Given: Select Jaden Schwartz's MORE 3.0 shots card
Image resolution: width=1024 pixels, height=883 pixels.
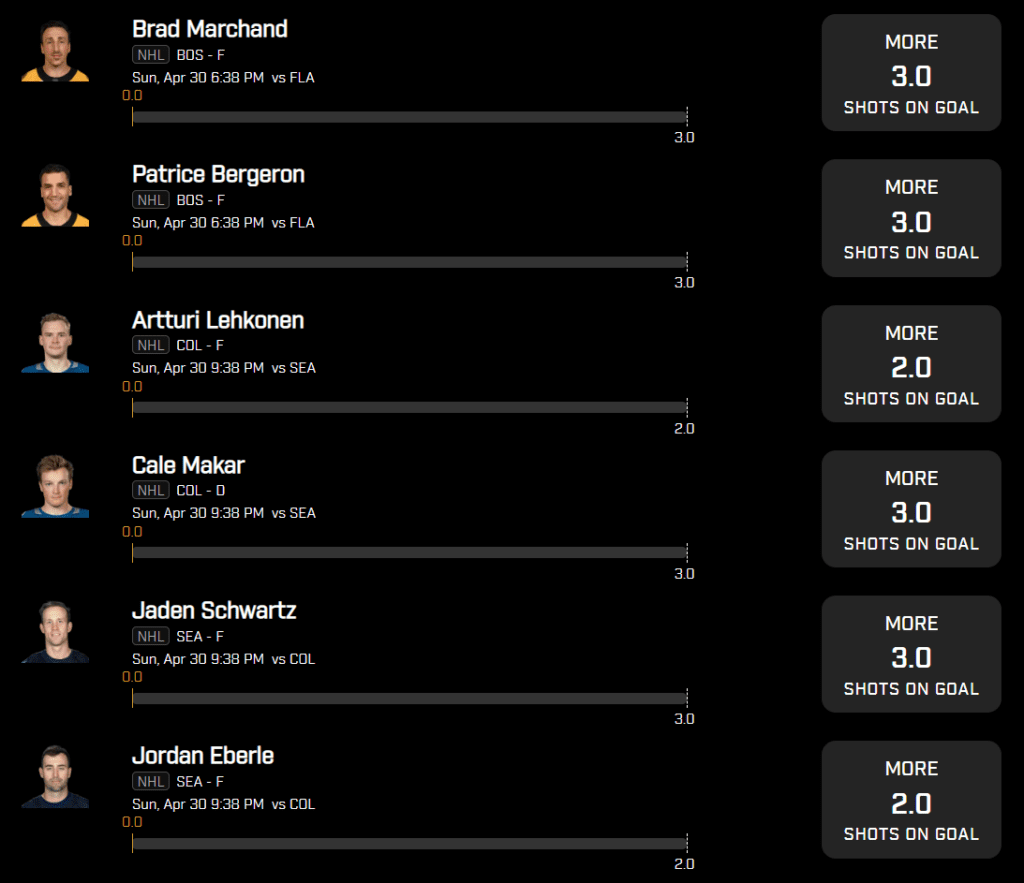Looking at the screenshot, I should [x=911, y=654].
